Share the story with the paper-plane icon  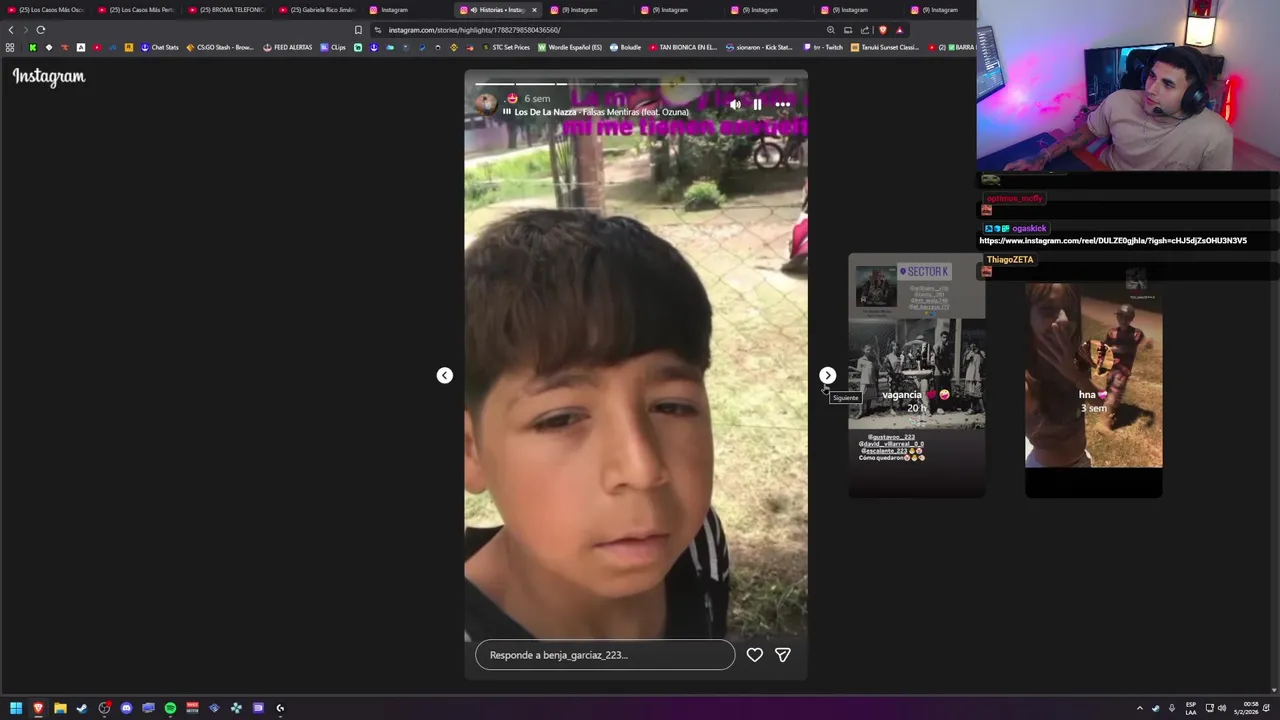783,655
